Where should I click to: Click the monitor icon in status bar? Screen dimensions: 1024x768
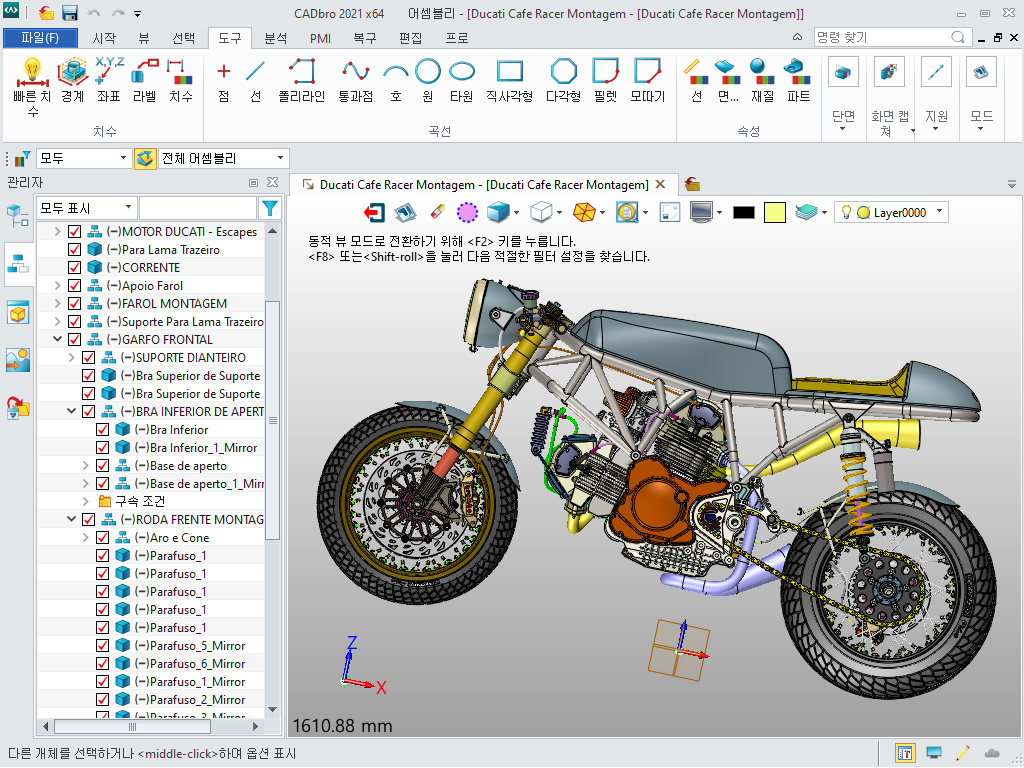tap(934, 753)
